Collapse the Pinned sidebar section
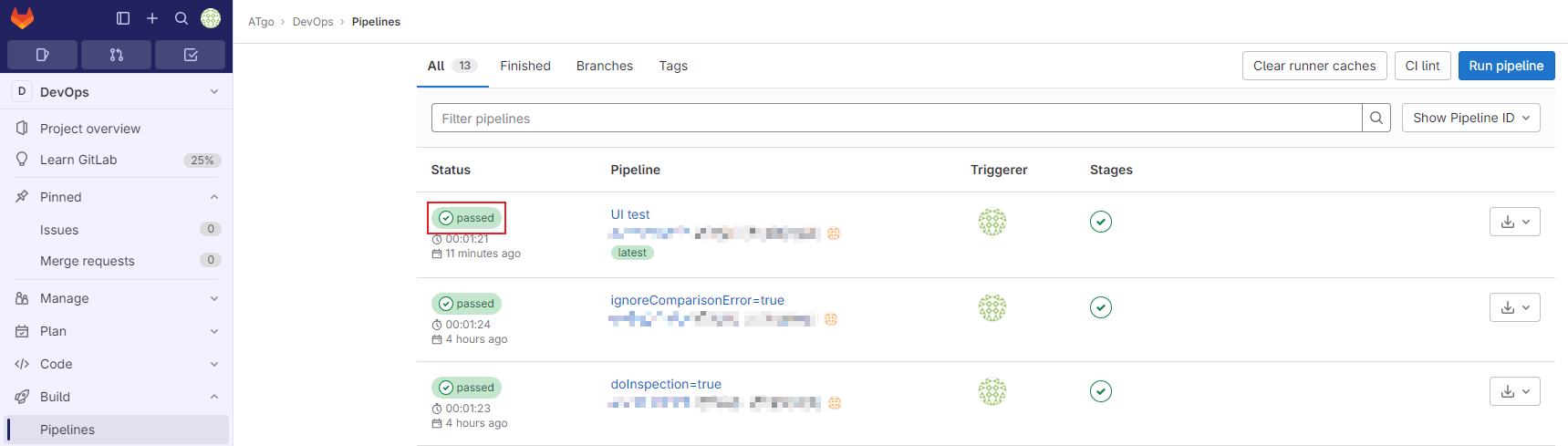This screenshot has height=446, width=1568. click(x=214, y=197)
